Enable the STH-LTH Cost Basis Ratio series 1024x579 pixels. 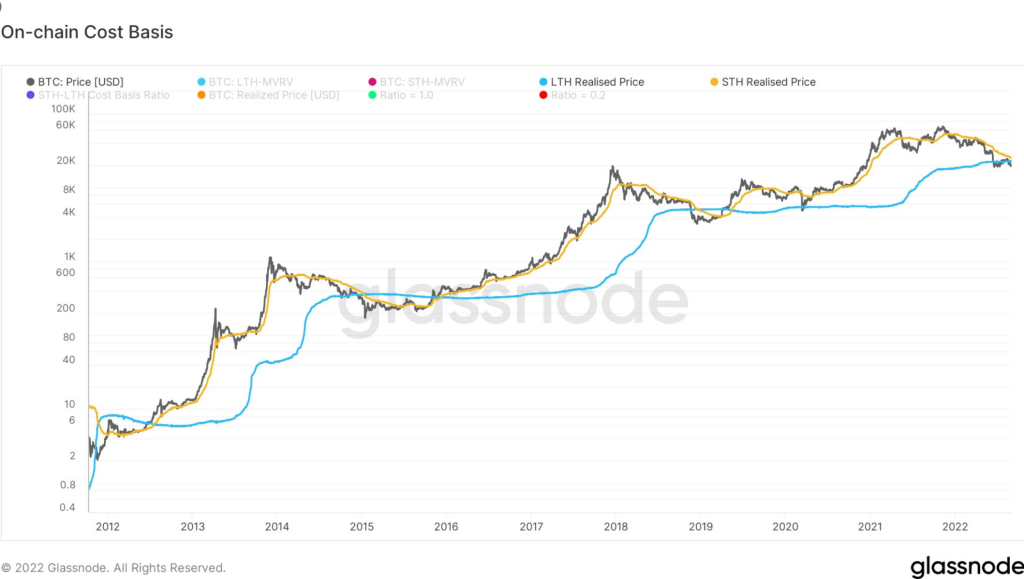coord(103,95)
